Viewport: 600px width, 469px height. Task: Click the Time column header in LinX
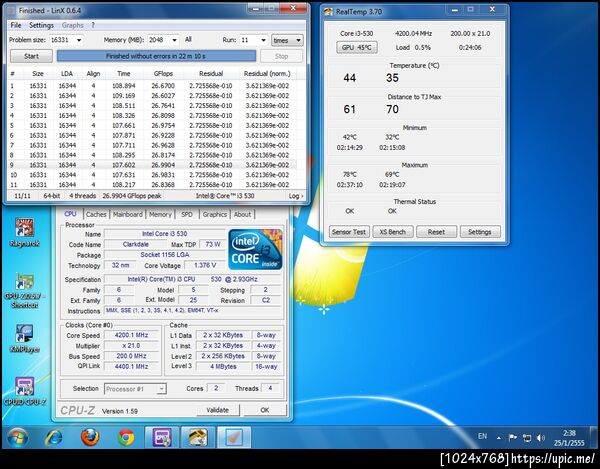pyautogui.click(x=124, y=74)
